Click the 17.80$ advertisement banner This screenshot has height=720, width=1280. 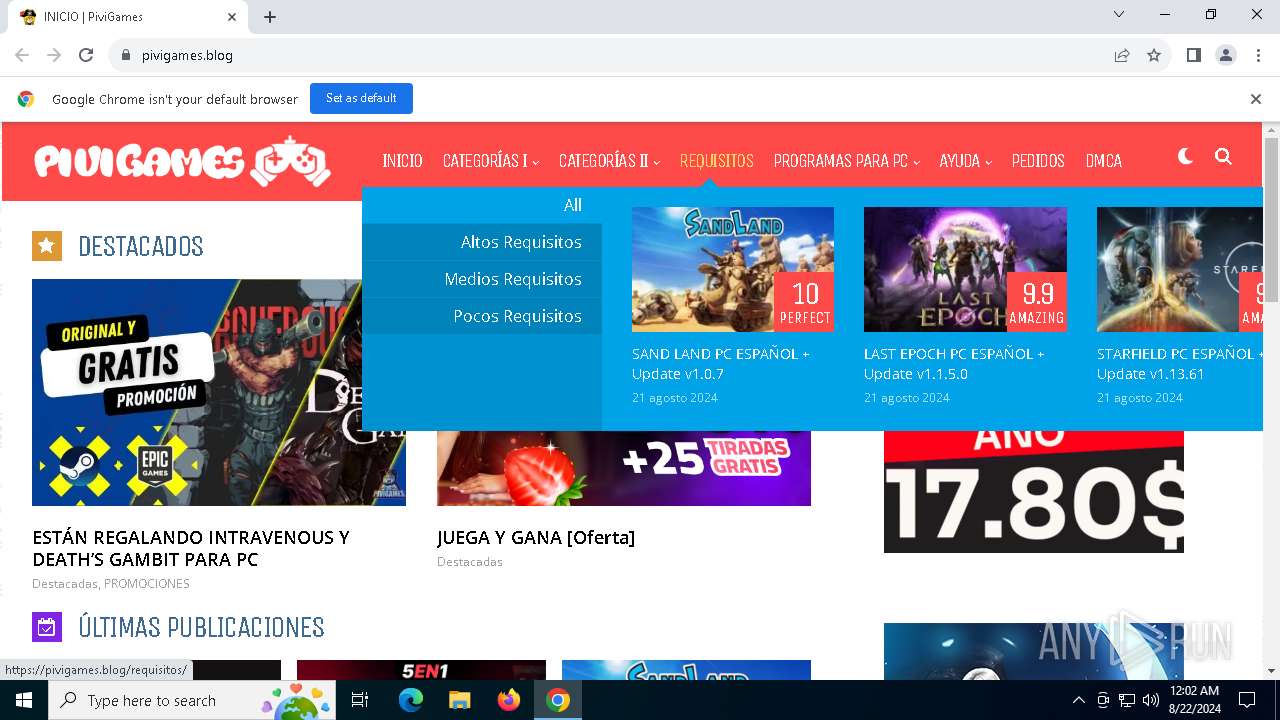(1034, 491)
